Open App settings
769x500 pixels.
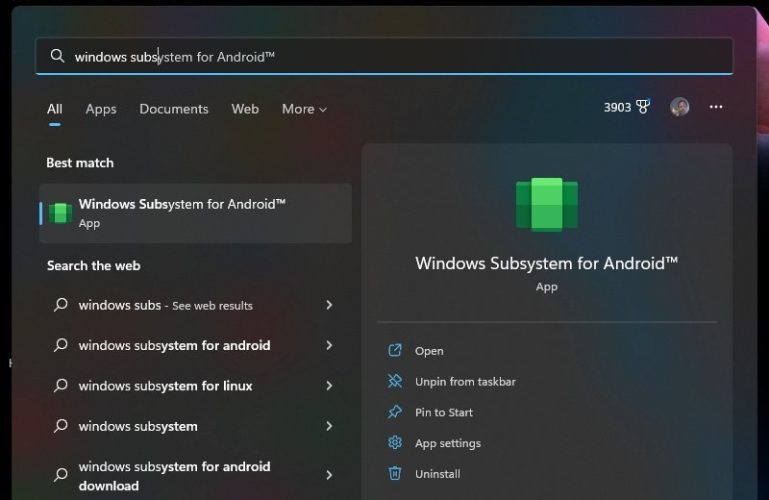coord(448,443)
